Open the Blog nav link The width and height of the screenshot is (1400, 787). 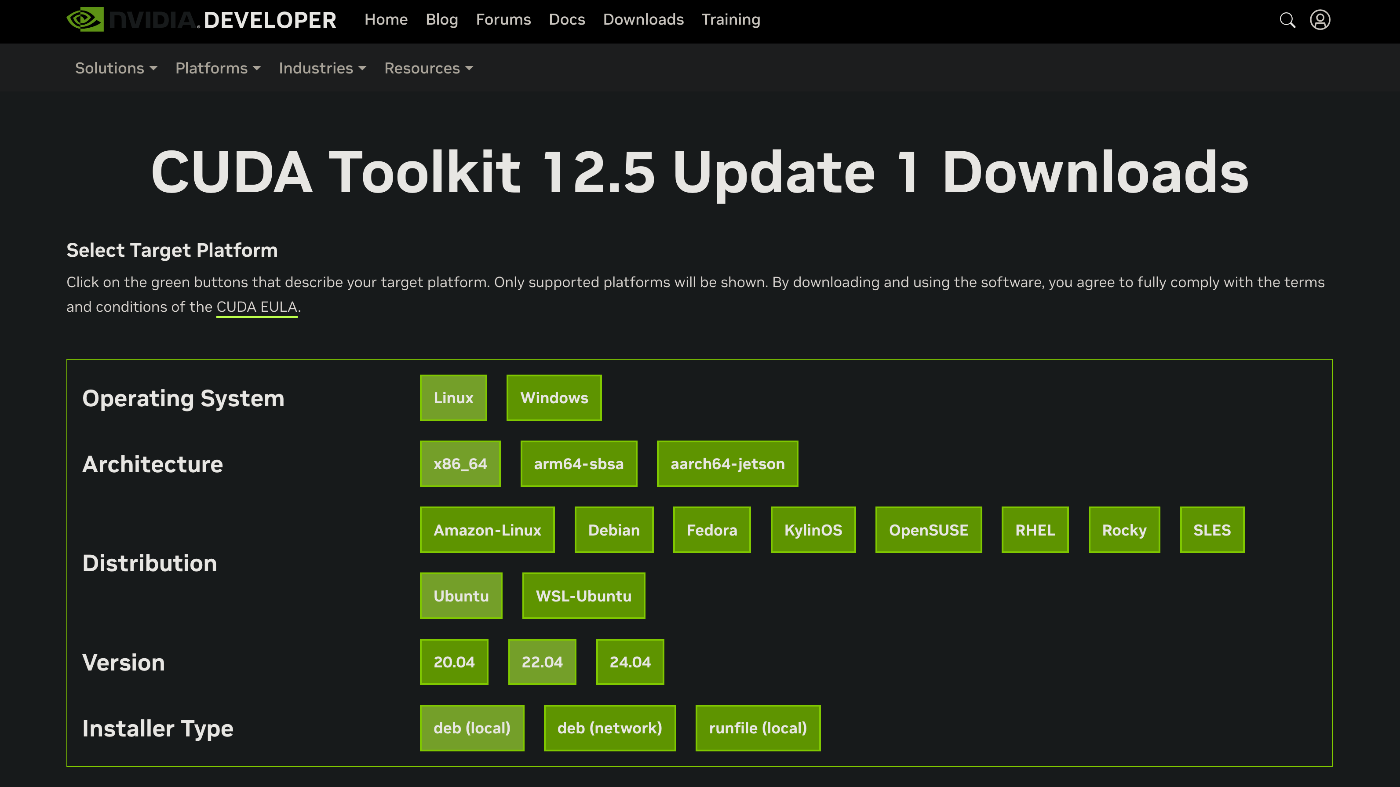[x=441, y=20]
